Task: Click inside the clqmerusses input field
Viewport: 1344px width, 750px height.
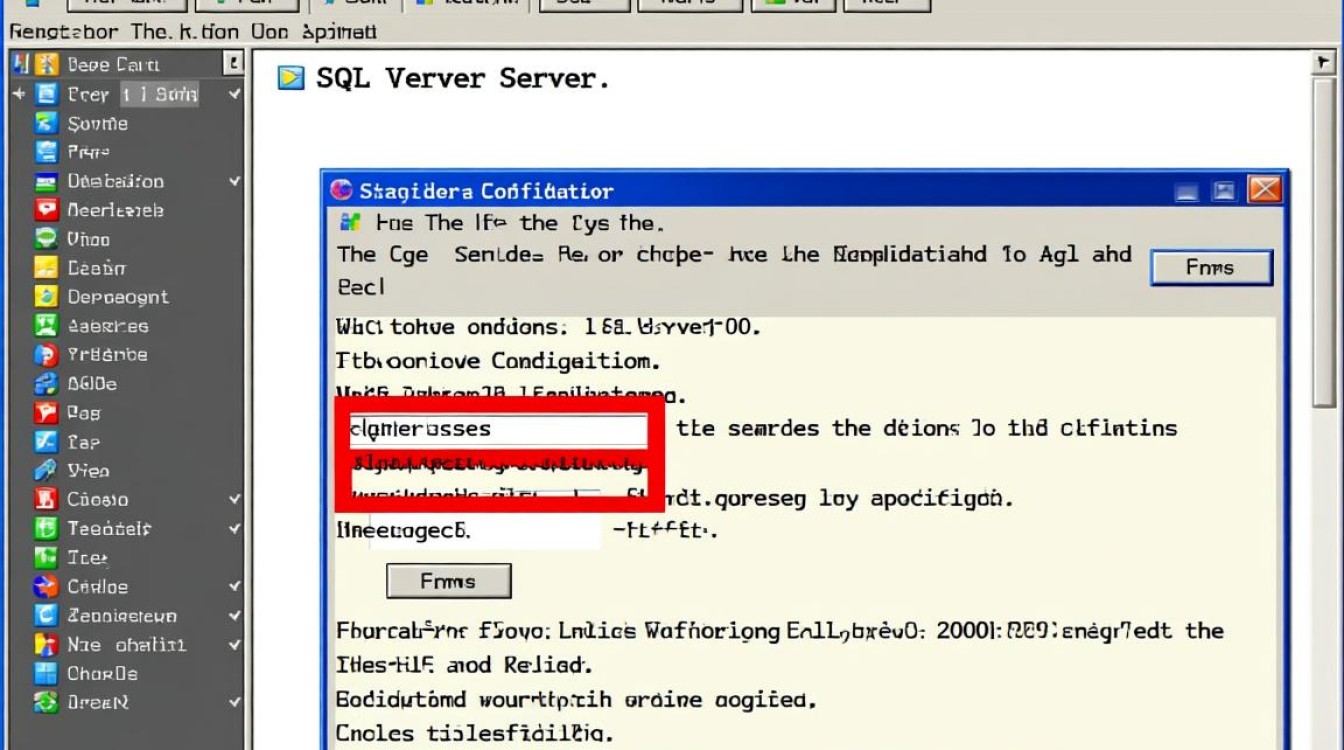Action: click(x=500, y=429)
